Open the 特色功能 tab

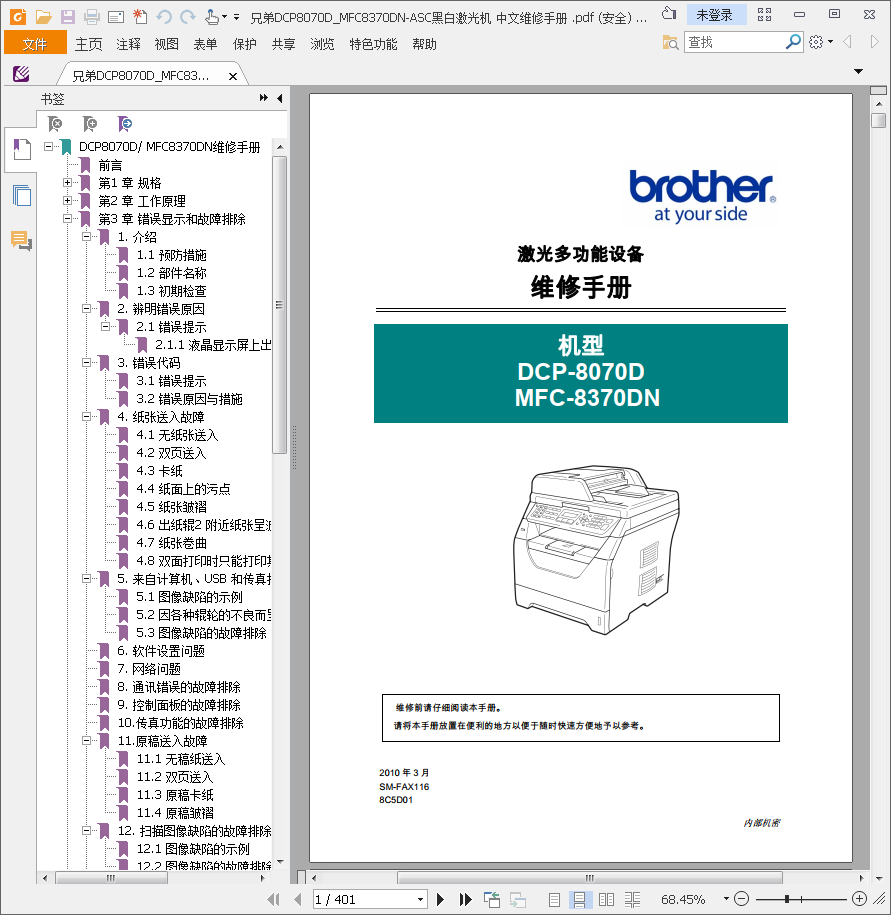pos(373,44)
